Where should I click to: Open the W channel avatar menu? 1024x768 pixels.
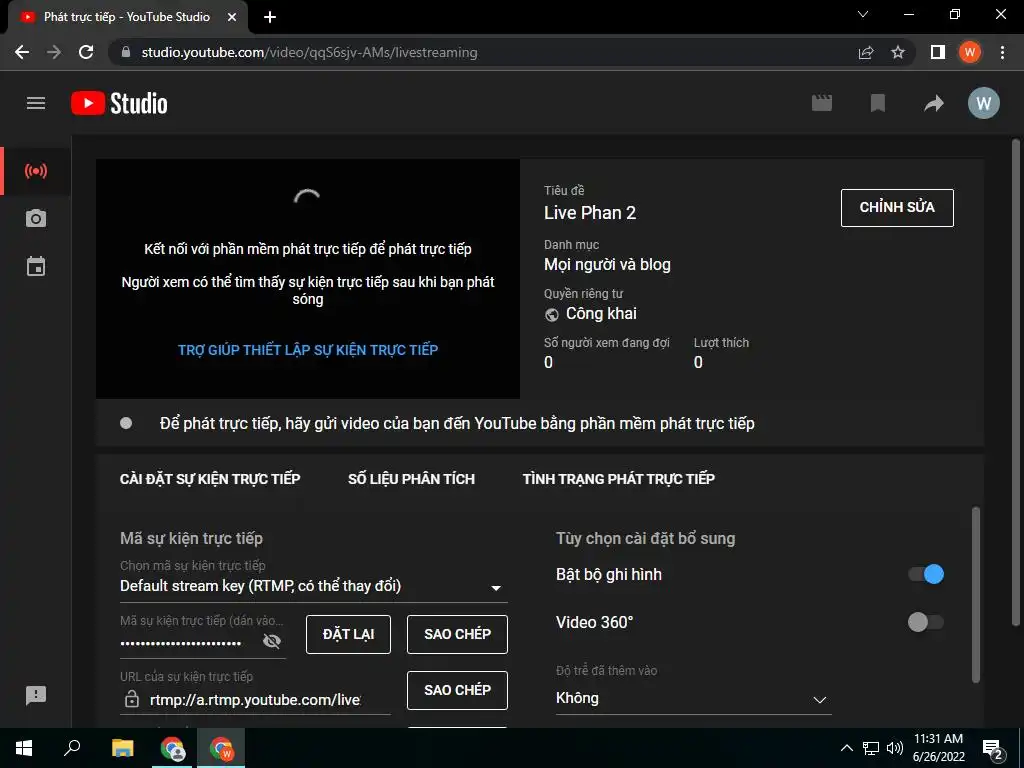[984, 103]
